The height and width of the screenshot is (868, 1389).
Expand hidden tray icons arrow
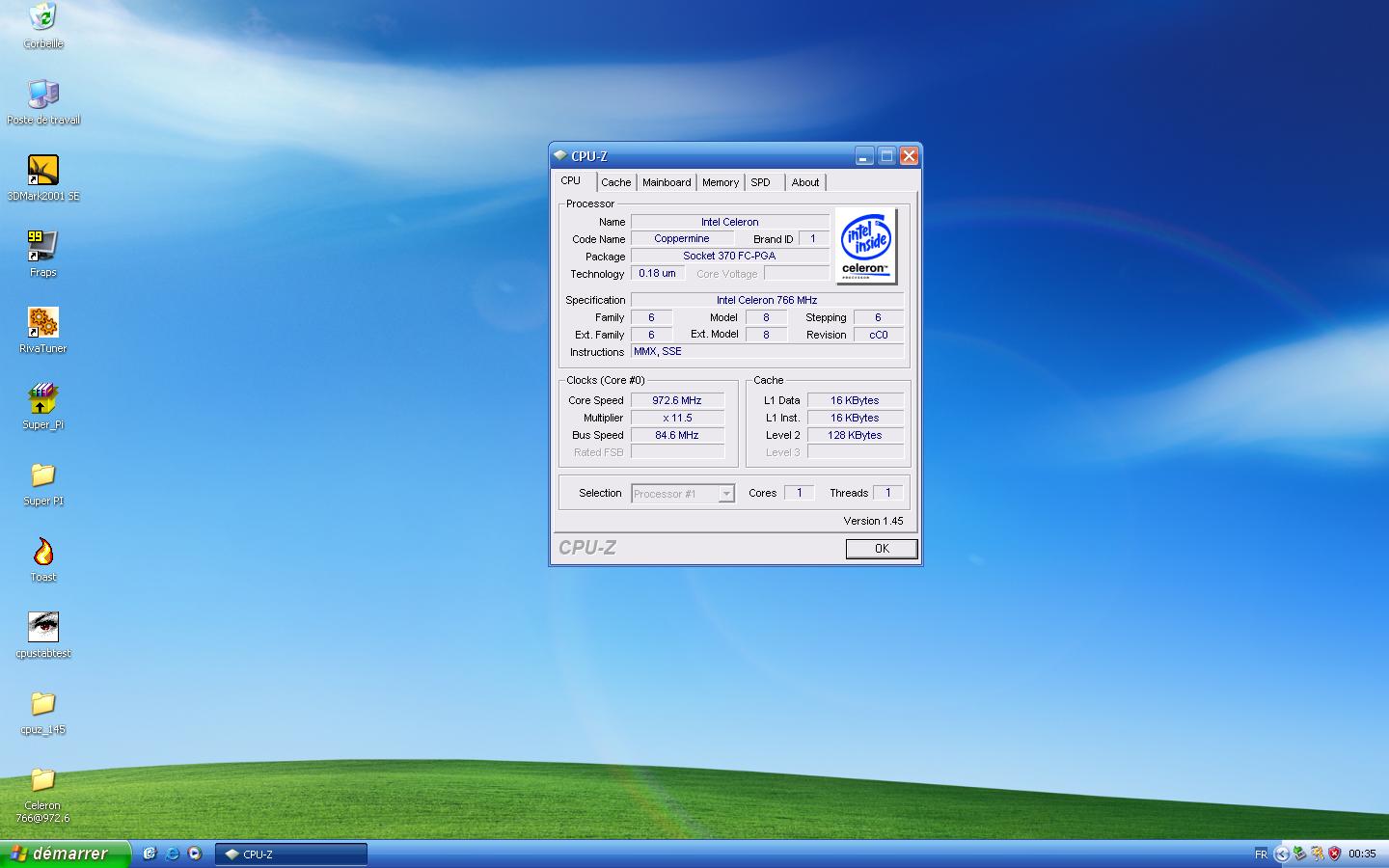tap(1282, 854)
